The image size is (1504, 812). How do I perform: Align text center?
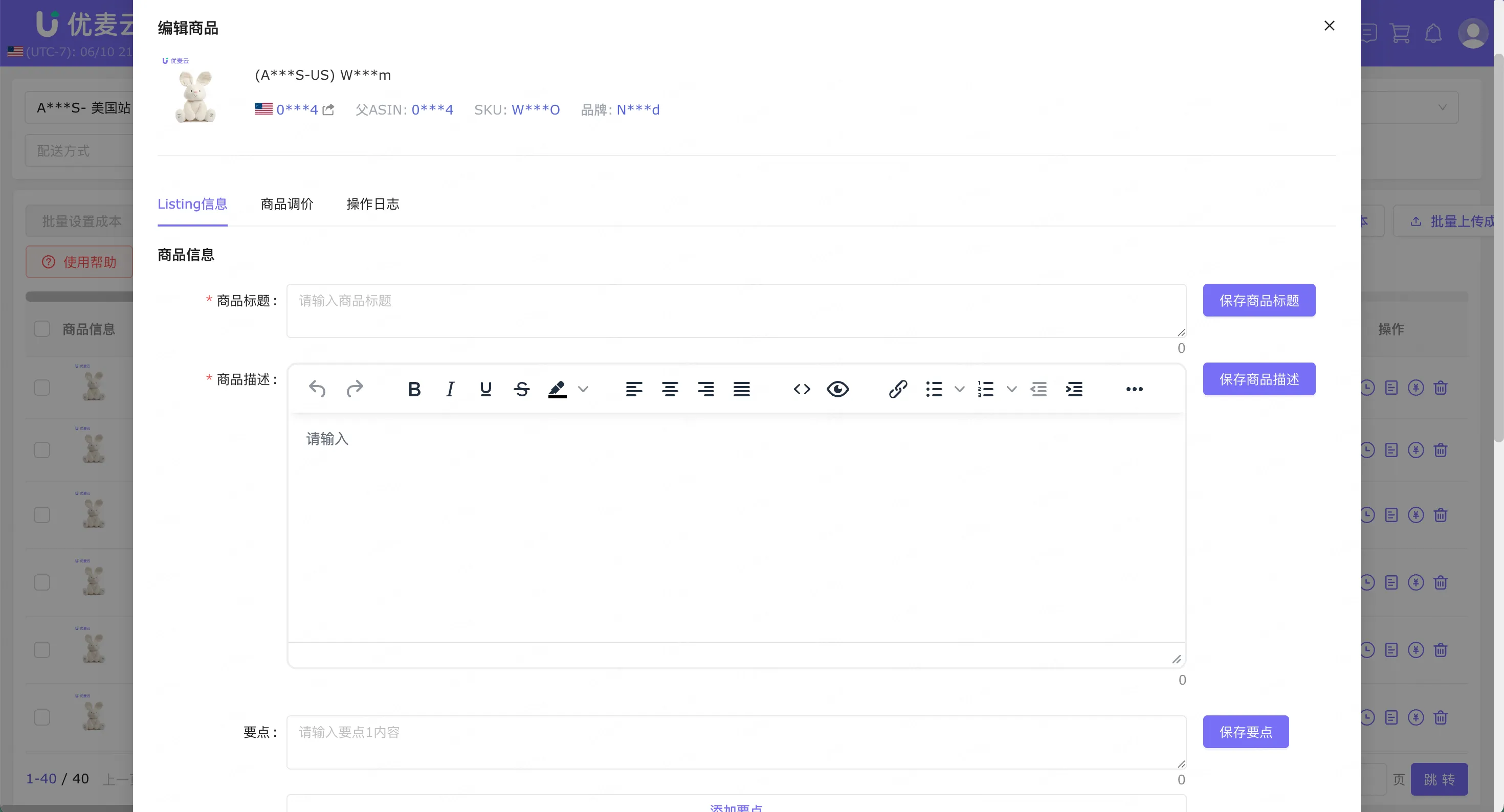pyautogui.click(x=670, y=389)
